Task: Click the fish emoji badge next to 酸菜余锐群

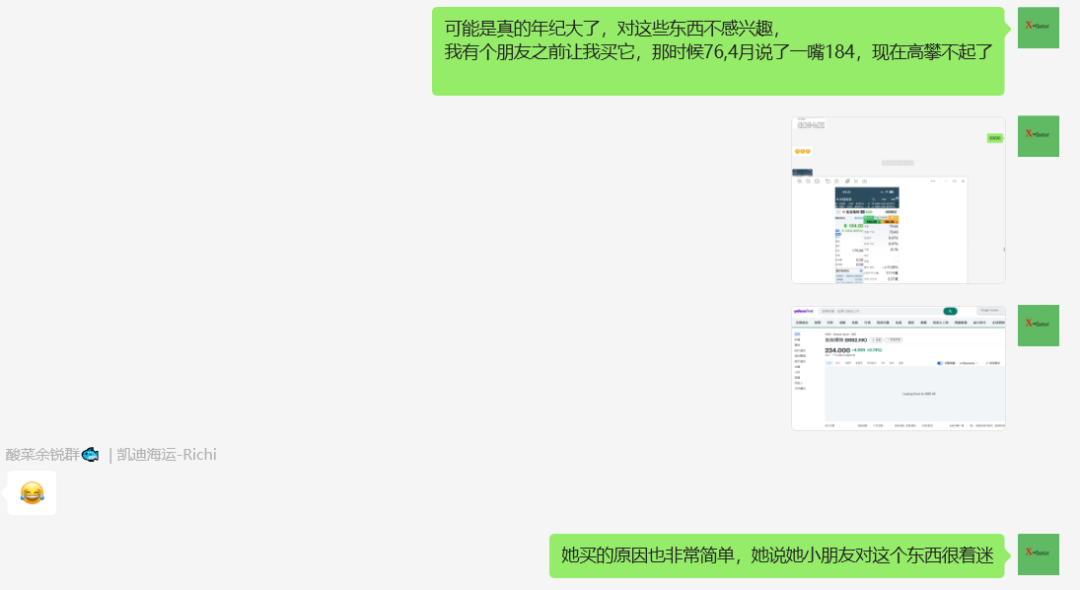Action: (89, 454)
